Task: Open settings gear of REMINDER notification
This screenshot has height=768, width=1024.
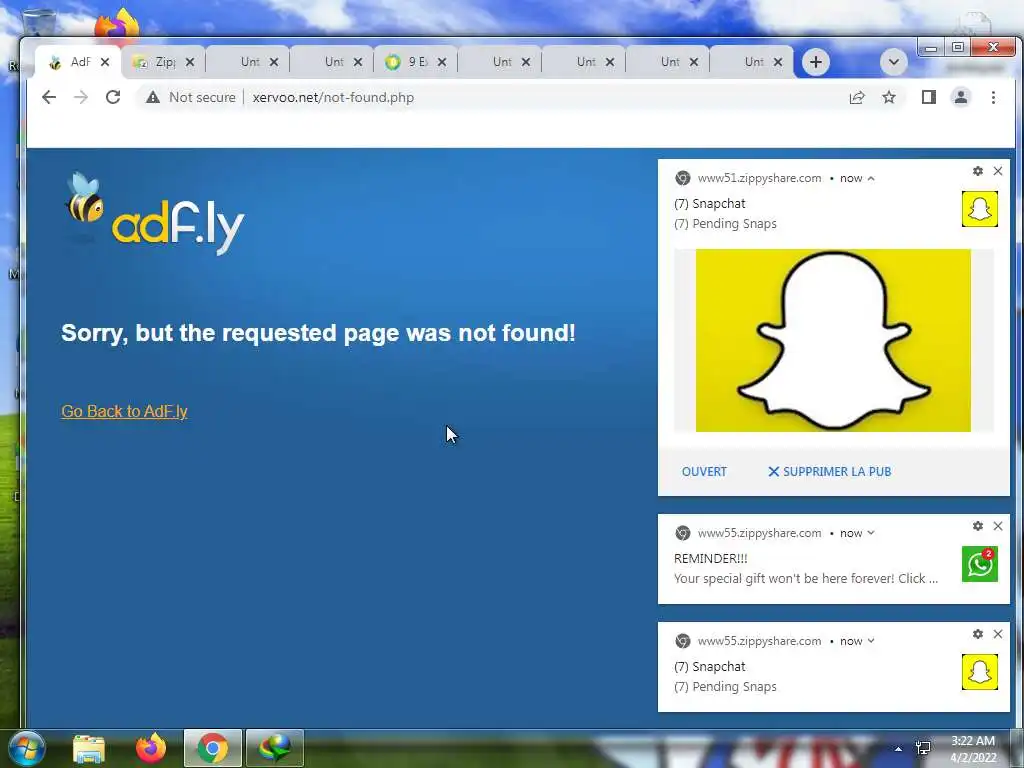Action: point(978,526)
